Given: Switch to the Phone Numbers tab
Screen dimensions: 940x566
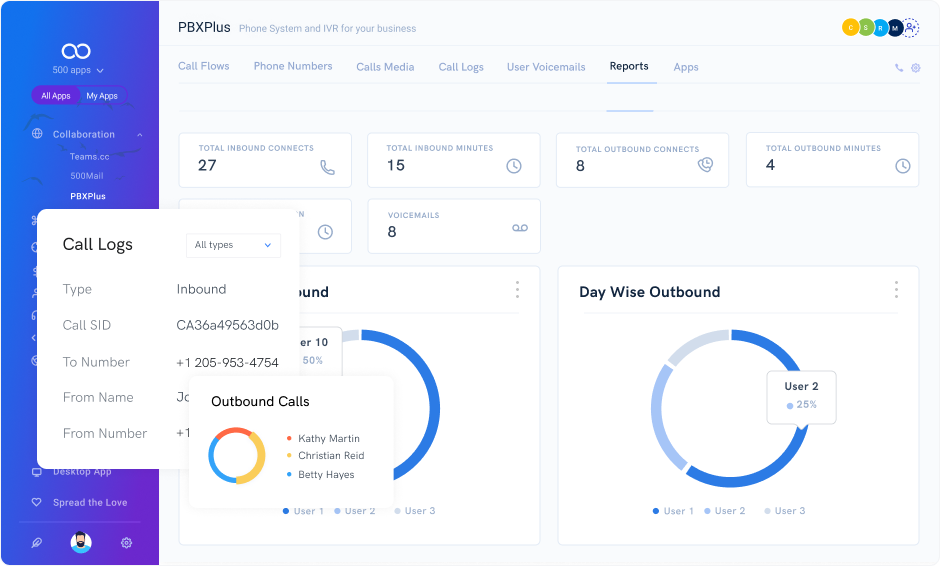Looking at the screenshot, I should 292,66.
